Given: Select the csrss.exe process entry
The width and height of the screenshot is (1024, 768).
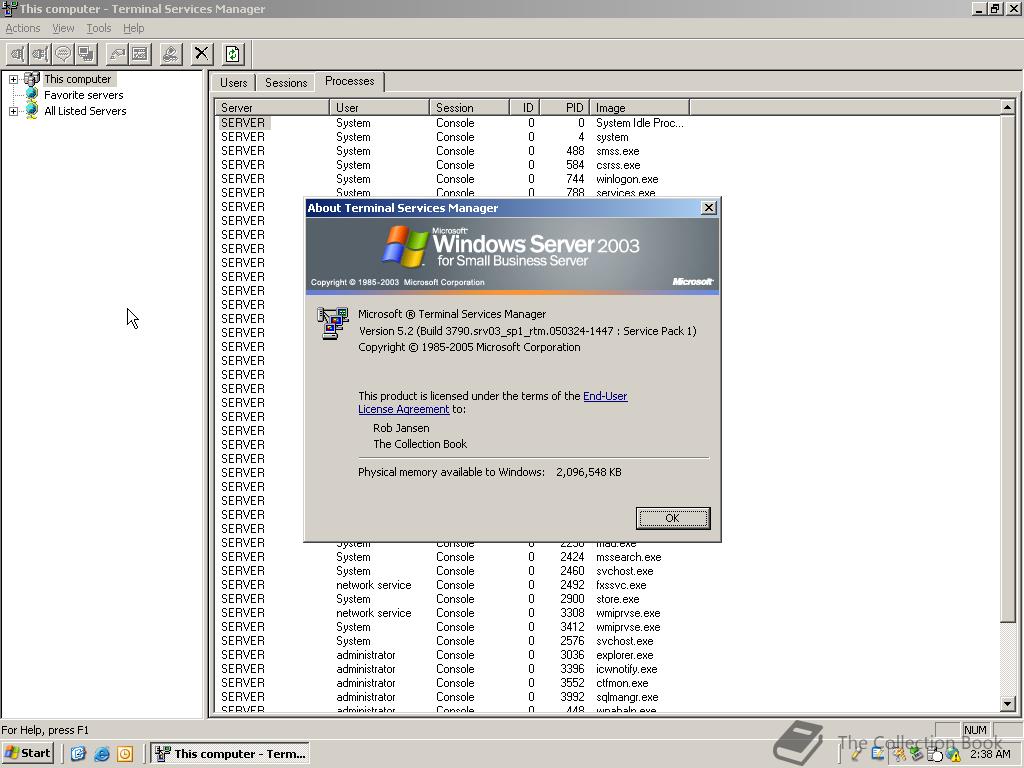Looking at the screenshot, I should pyautogui.click(x=452, y=165).
